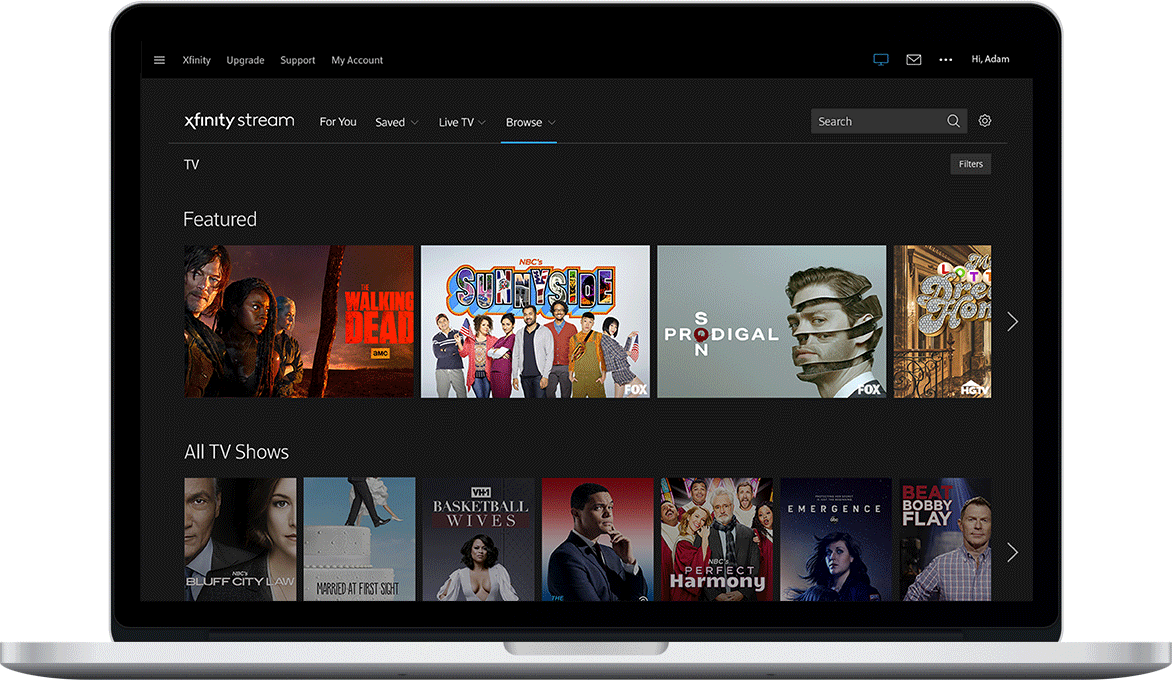
Task: Advance All TV Shows row with right arrow
Action: [1013, 553]
